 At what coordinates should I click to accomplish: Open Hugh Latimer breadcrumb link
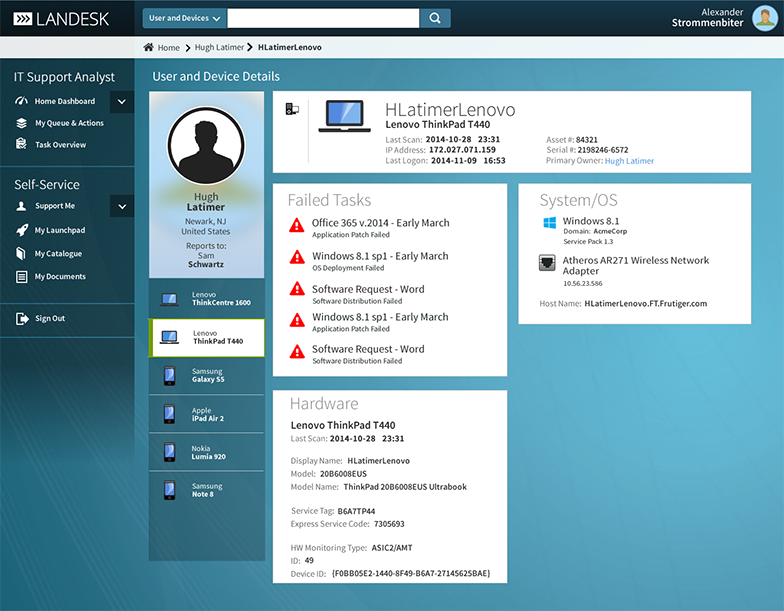point(219,47)
